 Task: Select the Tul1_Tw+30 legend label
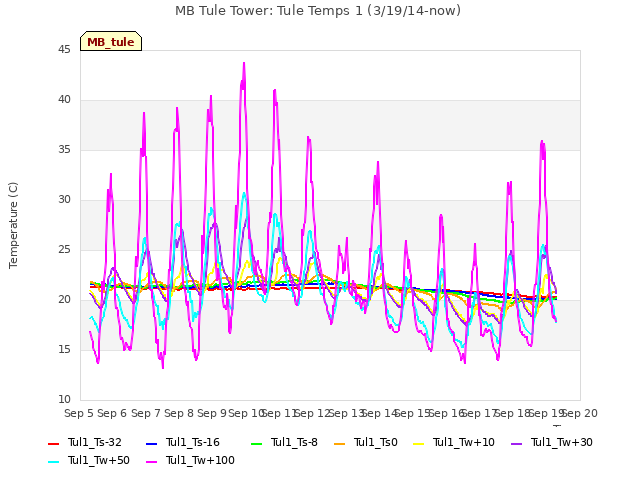[562, 442]
